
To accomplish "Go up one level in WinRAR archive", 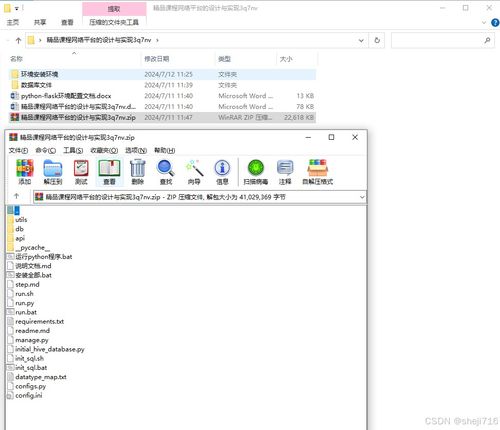I will pos(16,196).
